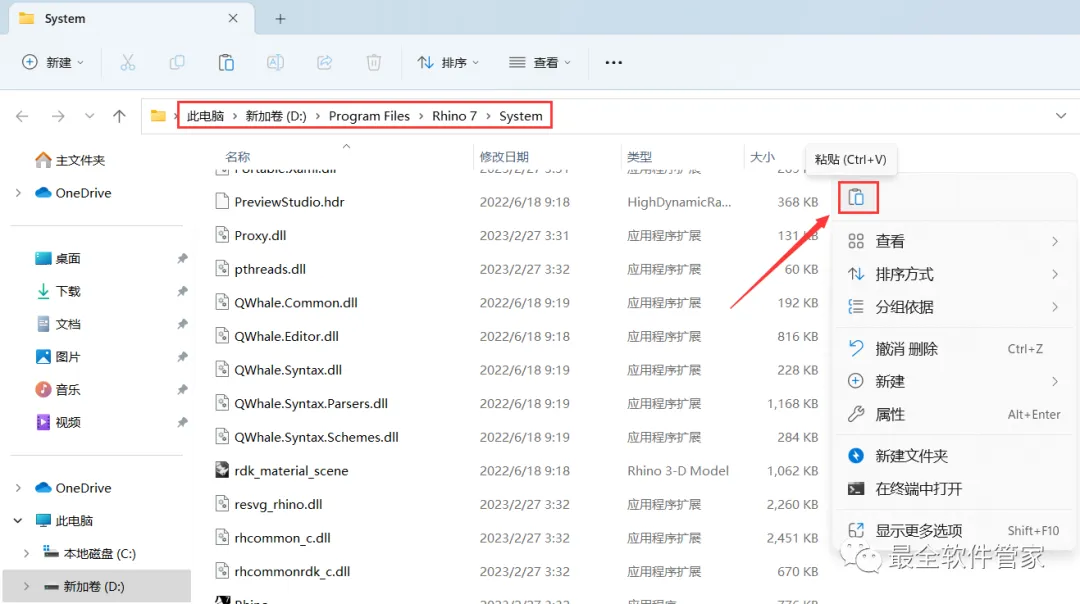Open 排序方式 submenu in context menu
This screenshot has width=1080, height=604.
[x=953, y=274]
